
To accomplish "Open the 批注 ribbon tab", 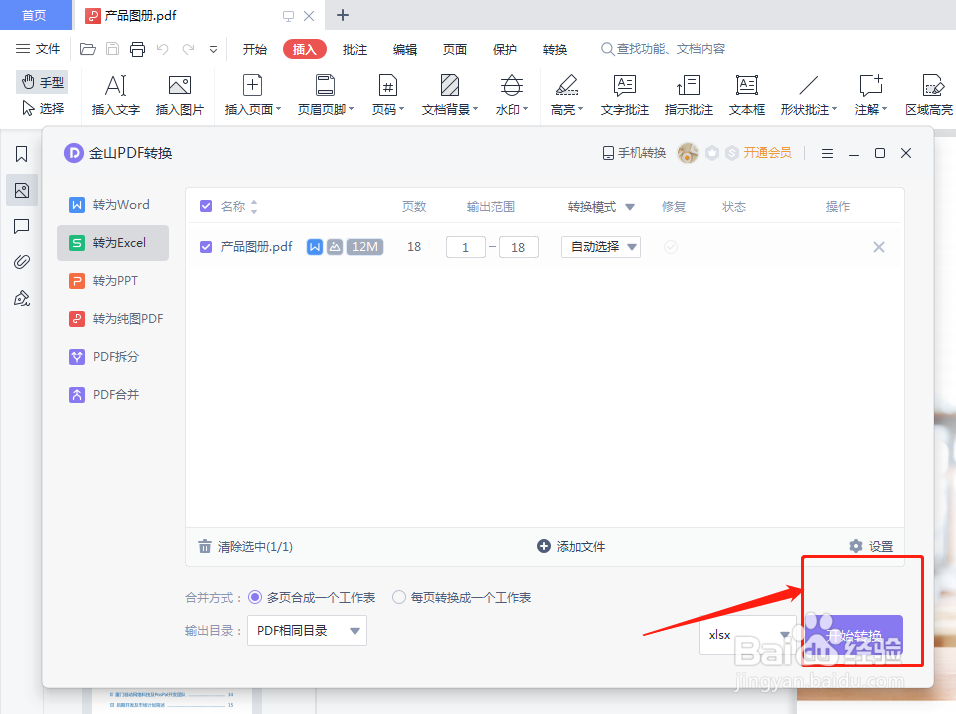I will coord(355,49).
